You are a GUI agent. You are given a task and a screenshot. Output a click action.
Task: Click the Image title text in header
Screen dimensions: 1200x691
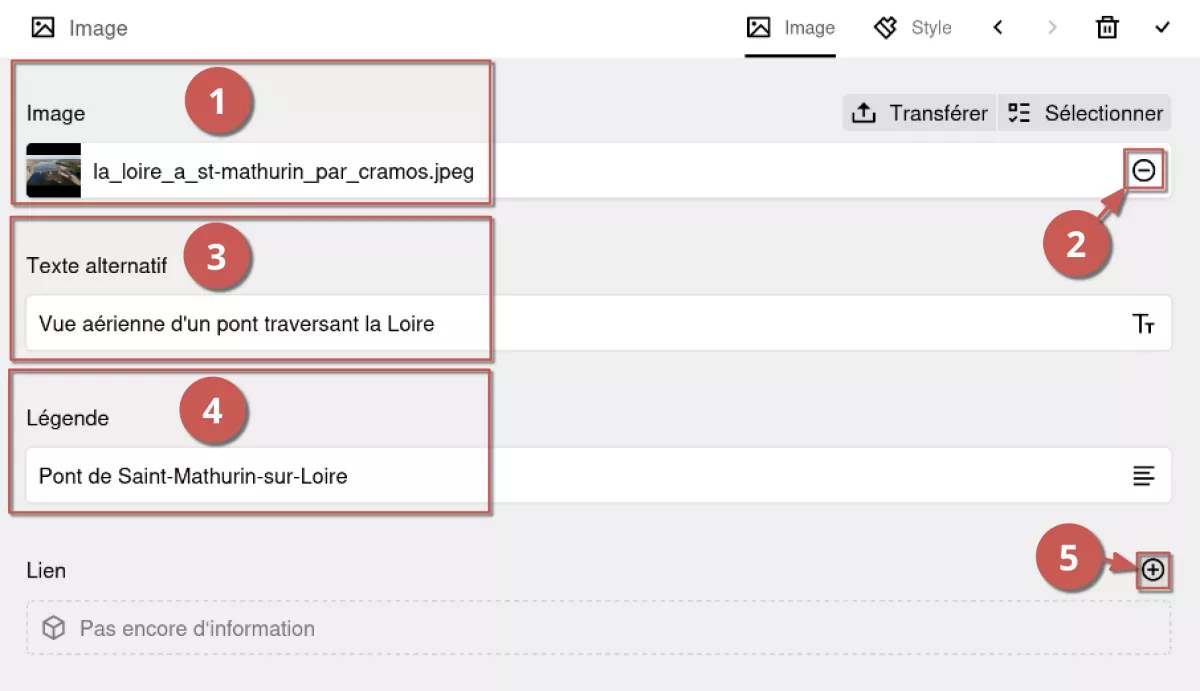(x=98, y=28)
